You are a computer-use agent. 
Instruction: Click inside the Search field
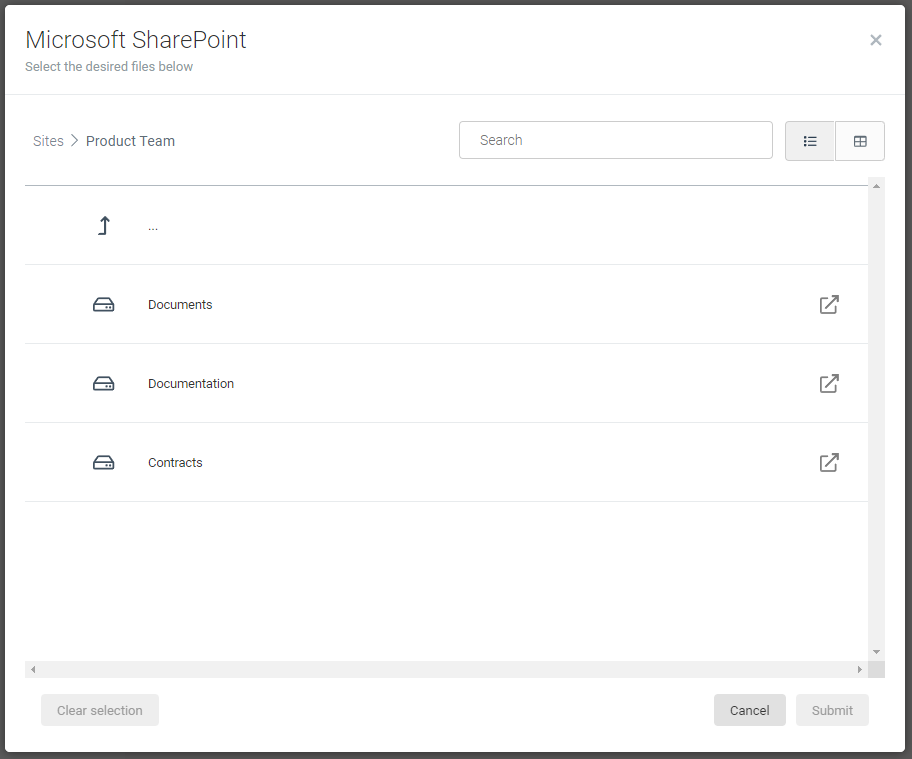(615, 140)
